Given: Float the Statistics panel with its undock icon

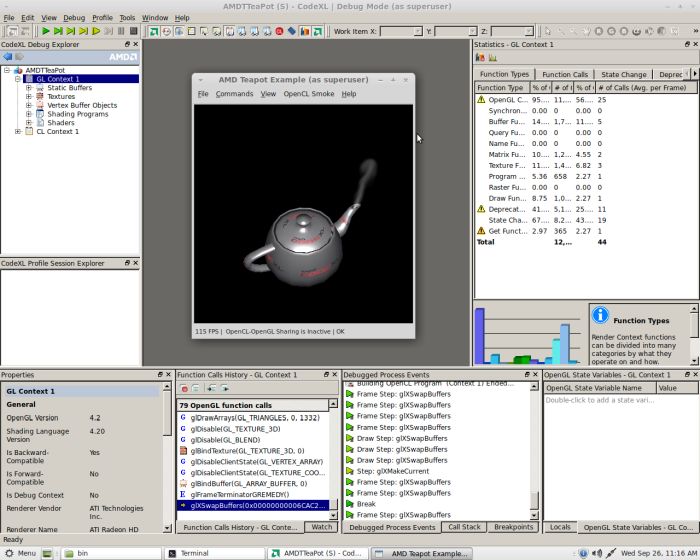Looking at the screenshot, I should (687, 44).
